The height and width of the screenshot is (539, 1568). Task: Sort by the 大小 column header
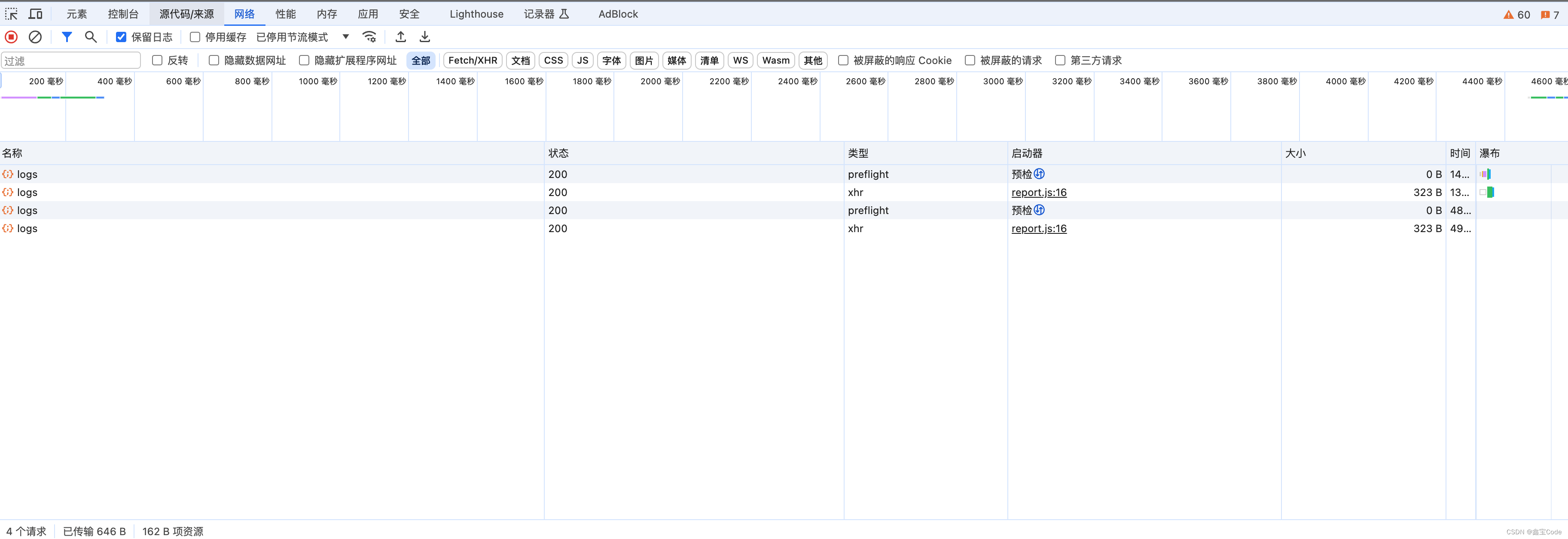(x=1364, y=153)
